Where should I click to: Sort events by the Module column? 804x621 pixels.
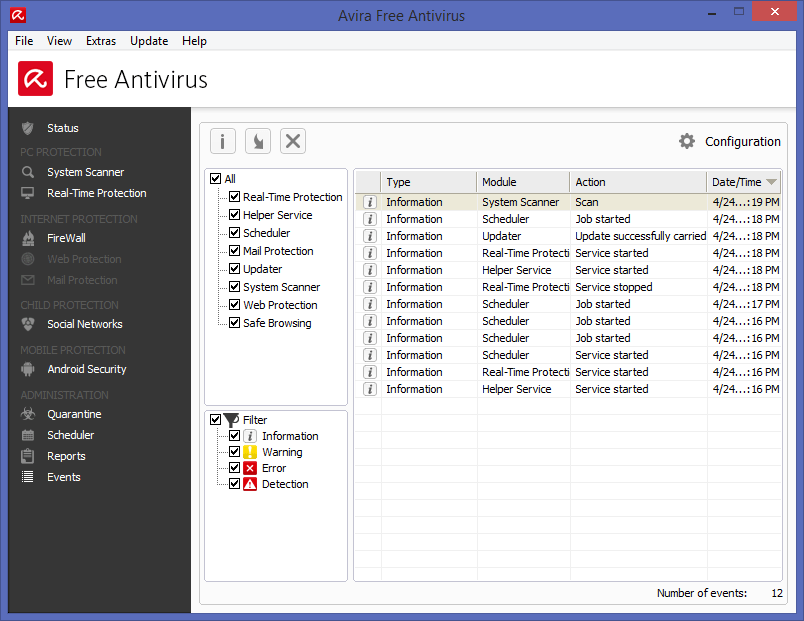(x=523, y=182)
